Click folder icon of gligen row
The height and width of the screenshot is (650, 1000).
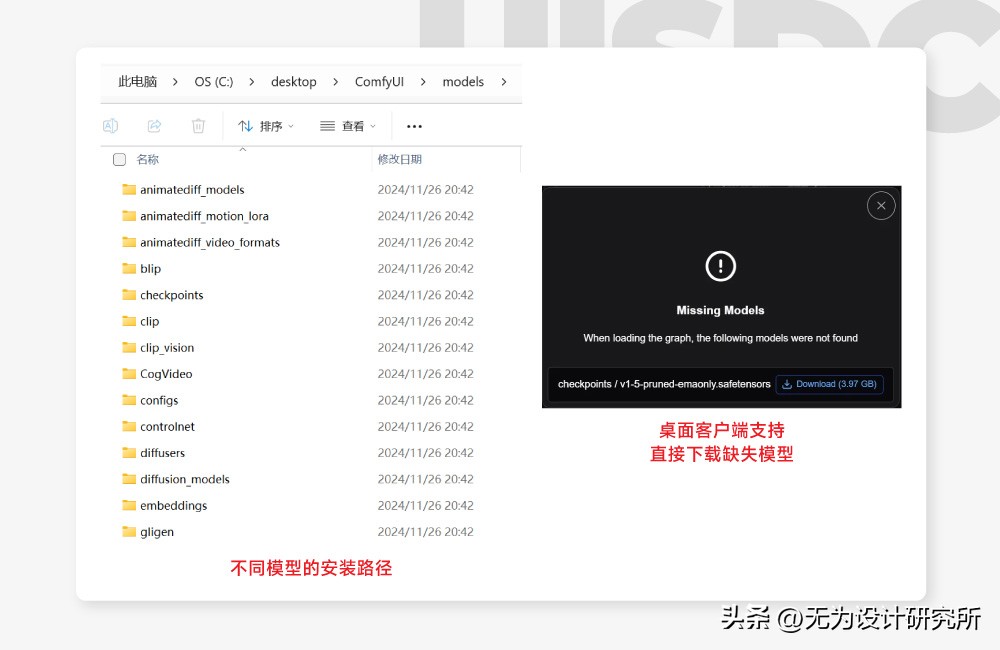(129, 531)
